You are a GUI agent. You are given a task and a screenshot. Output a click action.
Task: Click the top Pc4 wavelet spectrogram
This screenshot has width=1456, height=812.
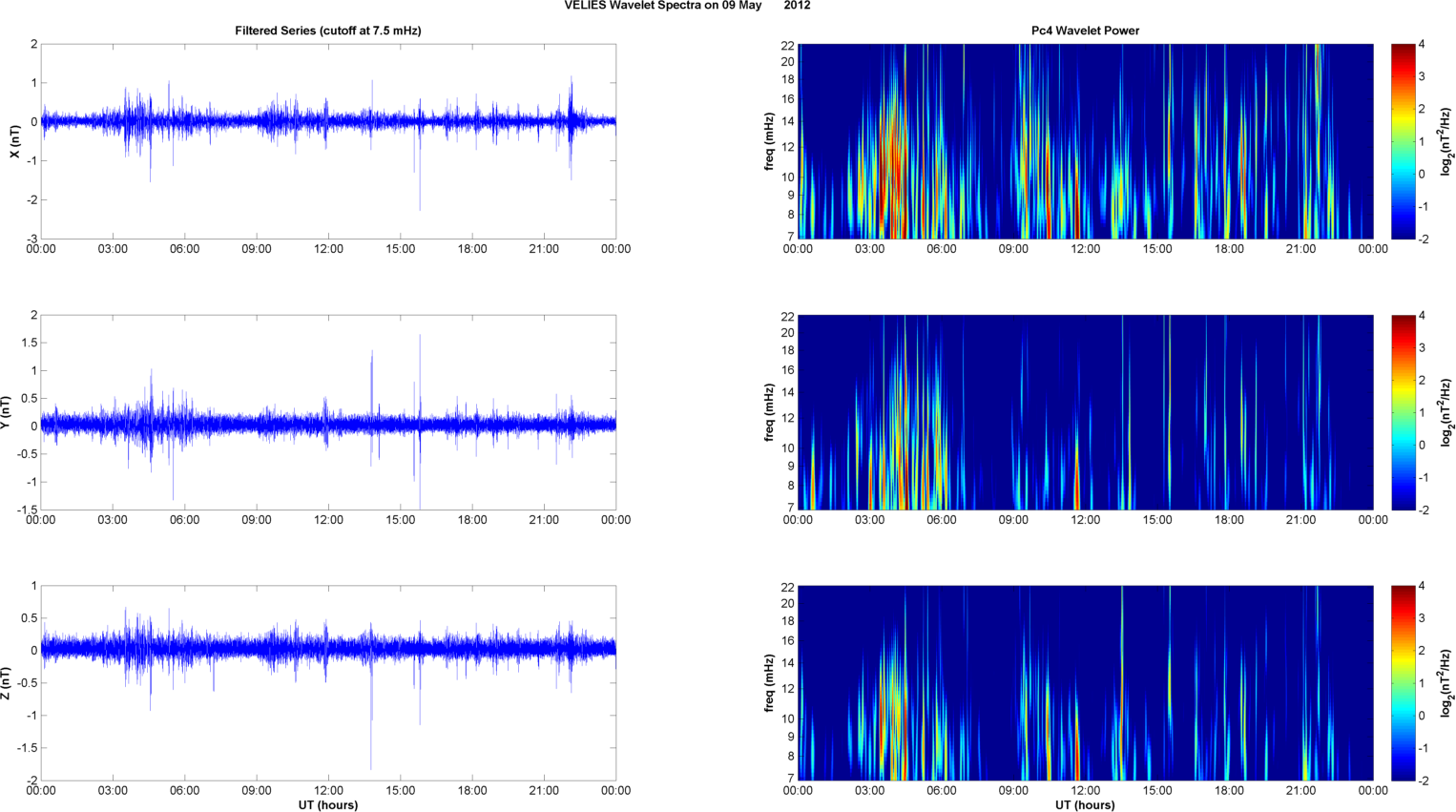click(x=1085, y=141)
